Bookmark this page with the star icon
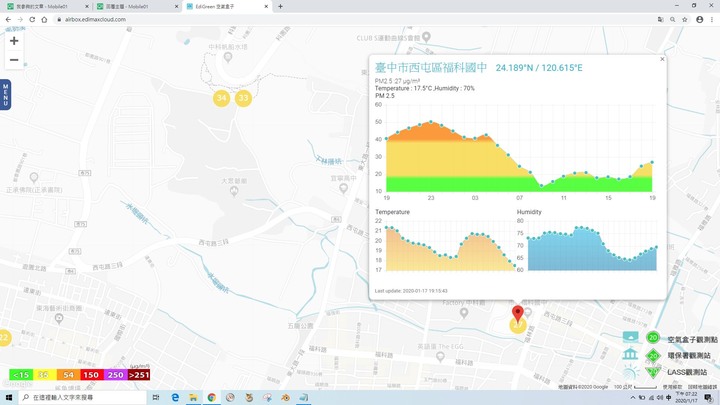The width and height of the screenshot is (720, 405). click(x=685, y=19)
